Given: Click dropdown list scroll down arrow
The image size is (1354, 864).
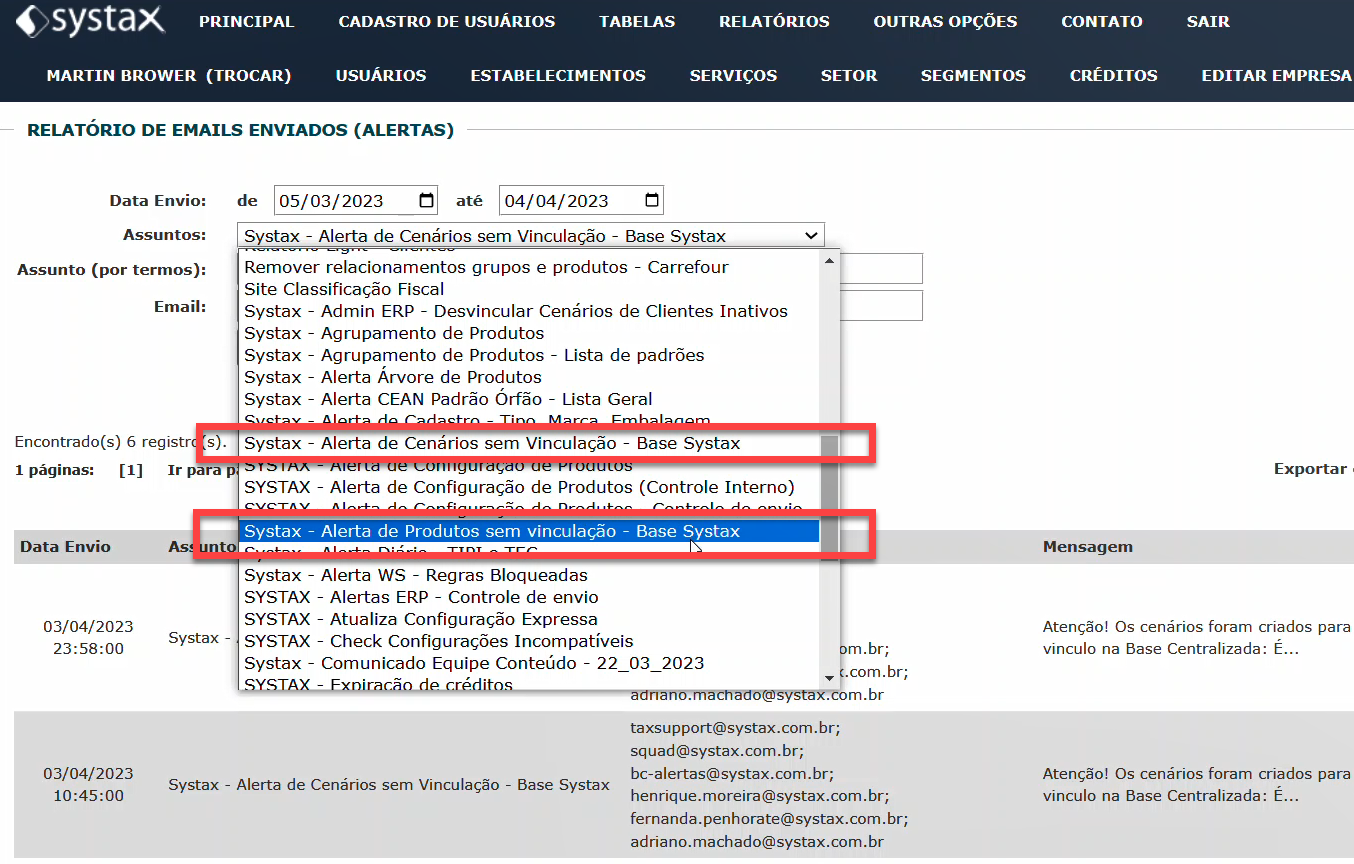Looking at the screenshot, I should (829, 680).
